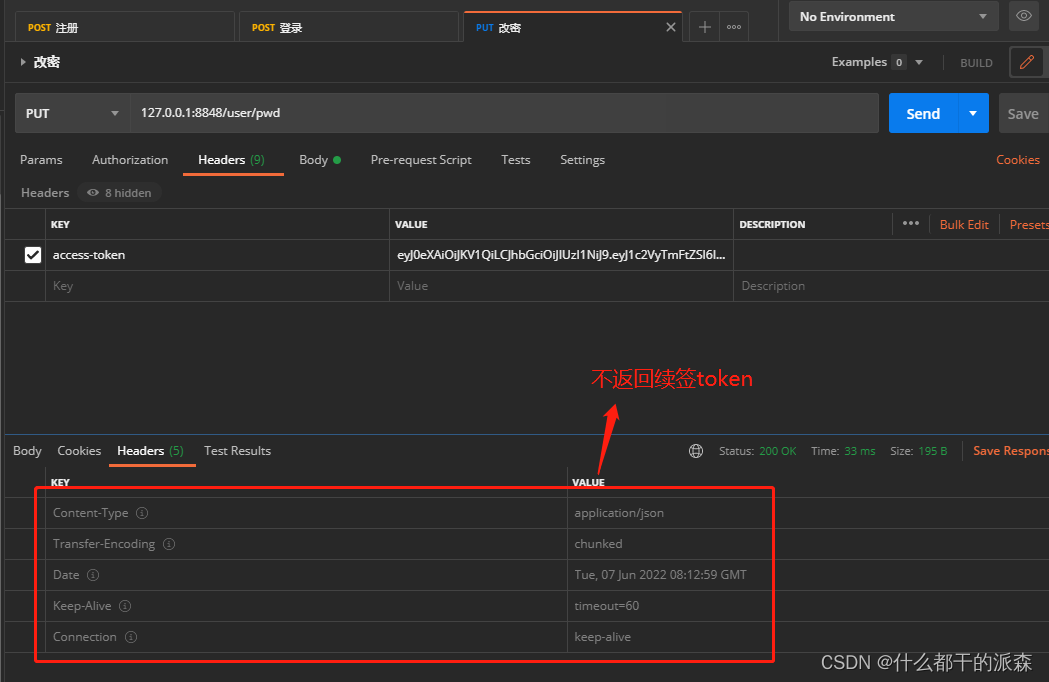This screenshot has height=682, width=1049.
Task: Click the 33 ms response time
Action: [x=860, y=451]
